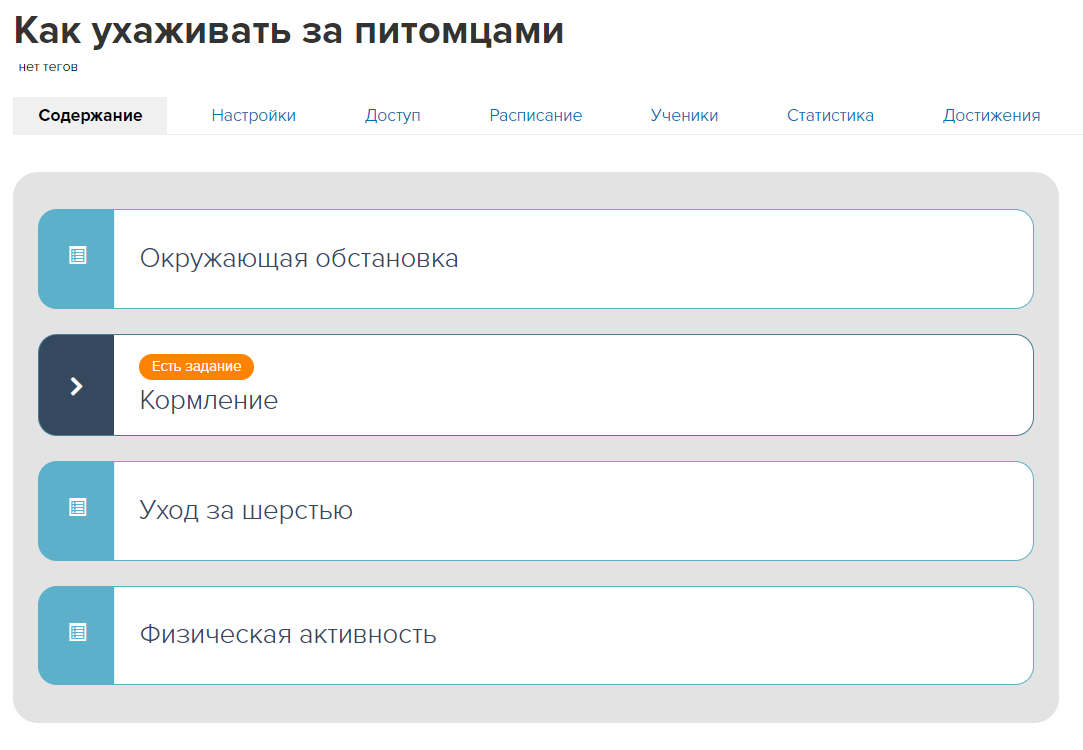Open the lesson titled Уход за шерстью
This screenshot has width=1083, height=750.
pyautogui.click(x=246, y=511)
